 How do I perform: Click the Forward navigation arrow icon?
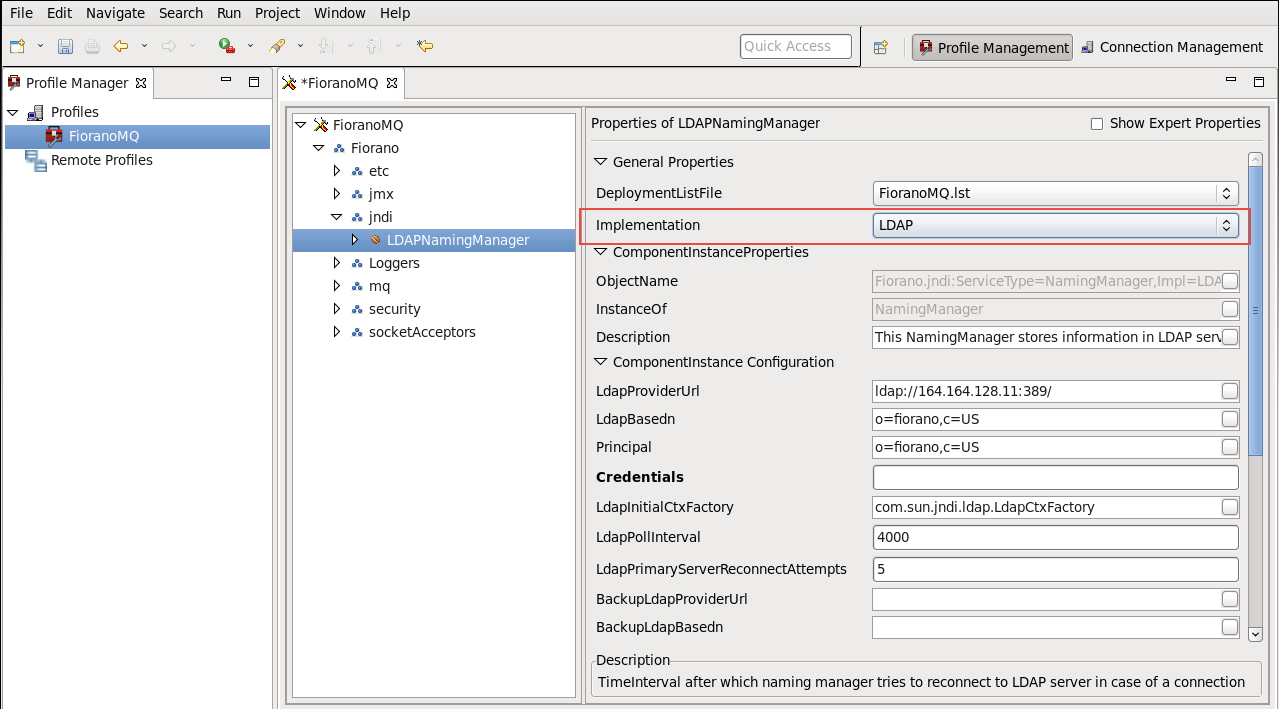coord(169,46)
